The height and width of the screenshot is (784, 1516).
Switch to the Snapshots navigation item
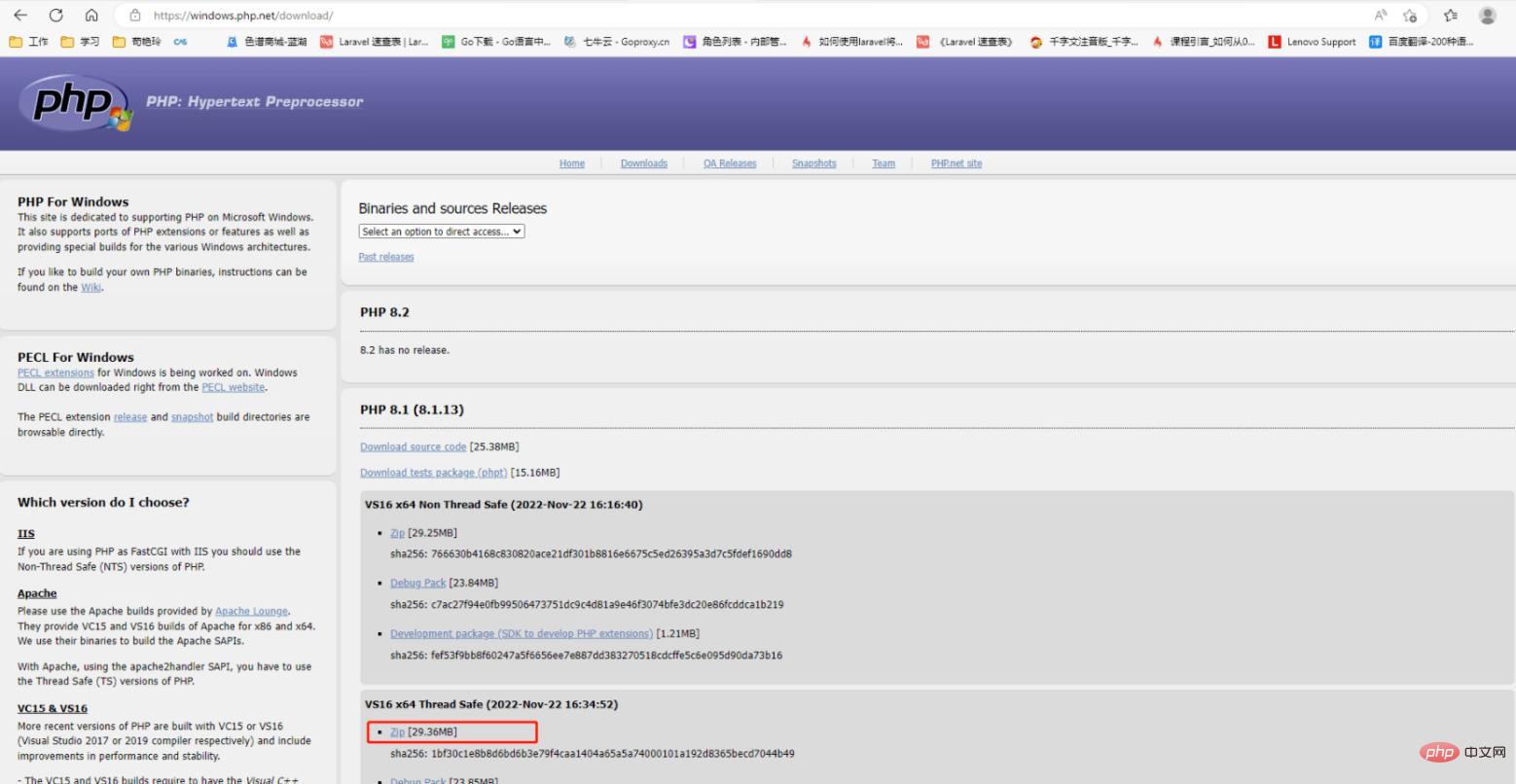[813, 162]
